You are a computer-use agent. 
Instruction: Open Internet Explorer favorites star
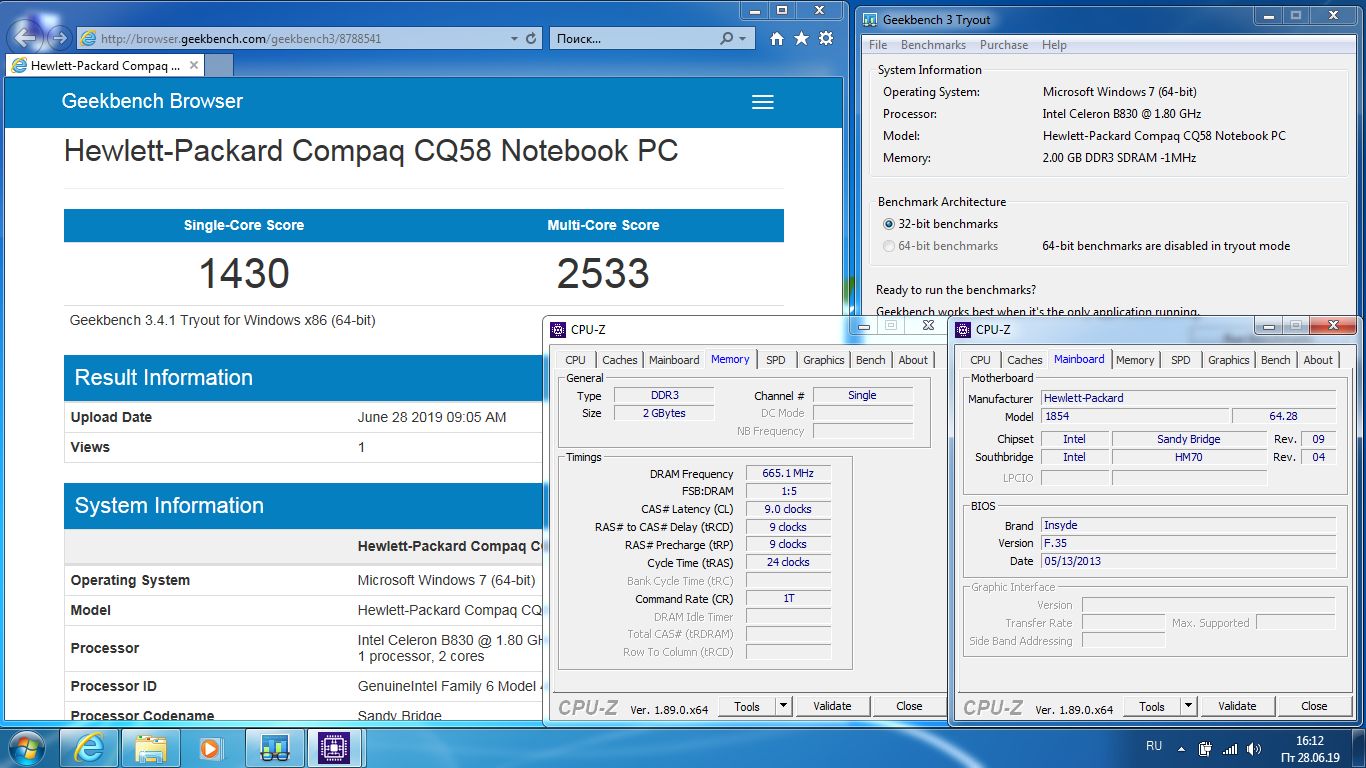[801, 38]
